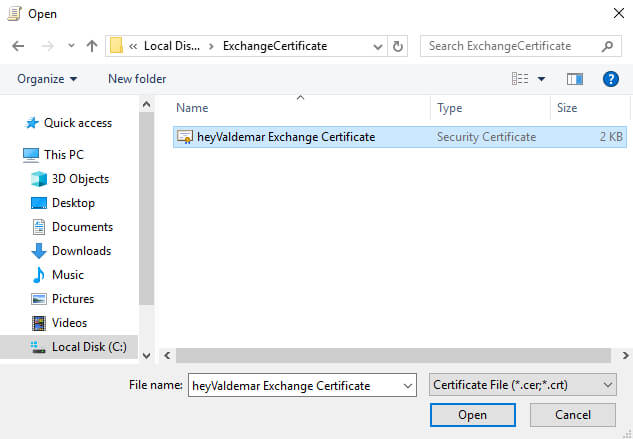
Task: Click the navigation pane vertical scrollbar thumb
Action: coord(147,209)
